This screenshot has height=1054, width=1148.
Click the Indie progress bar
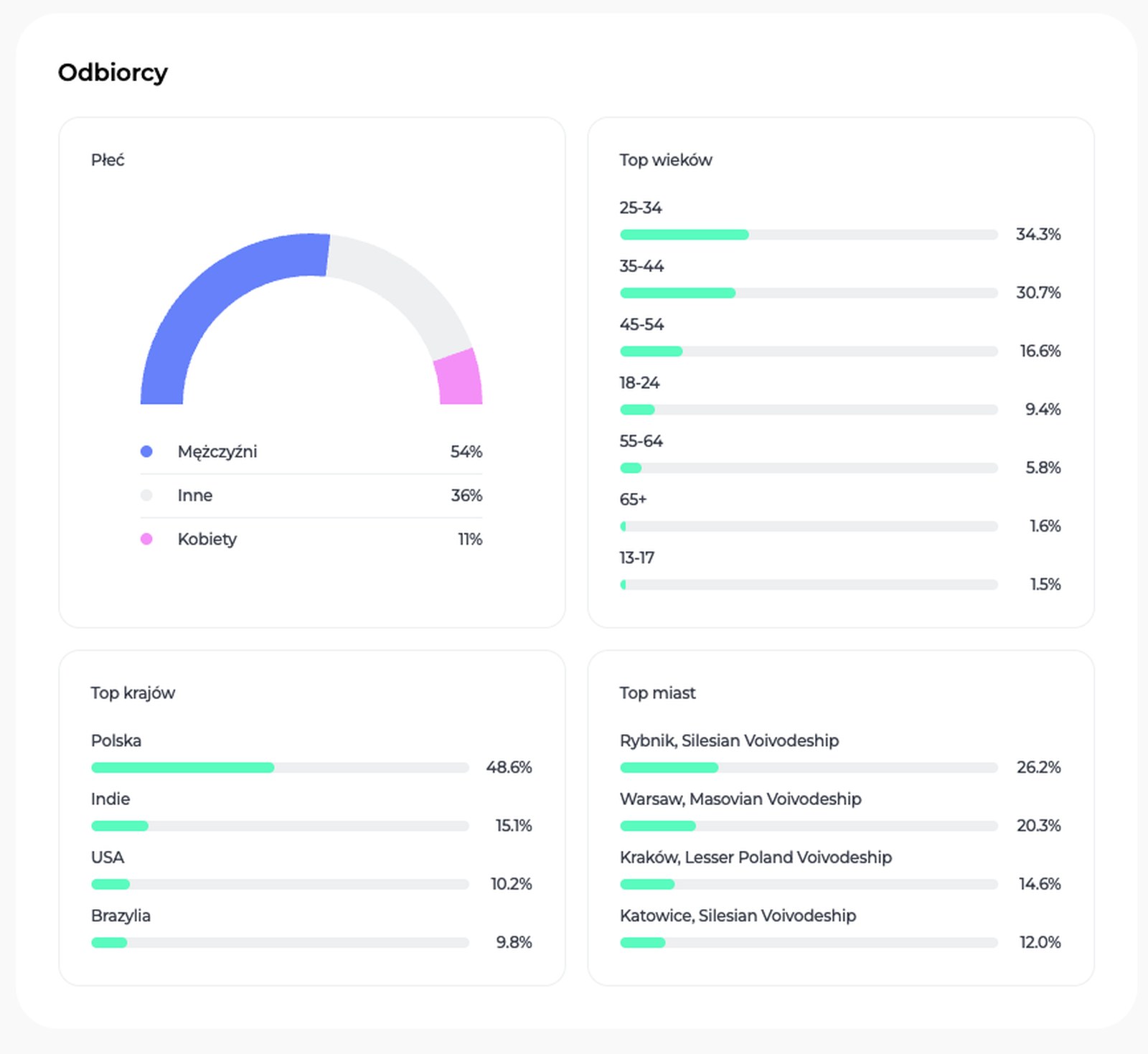point(280,826)
